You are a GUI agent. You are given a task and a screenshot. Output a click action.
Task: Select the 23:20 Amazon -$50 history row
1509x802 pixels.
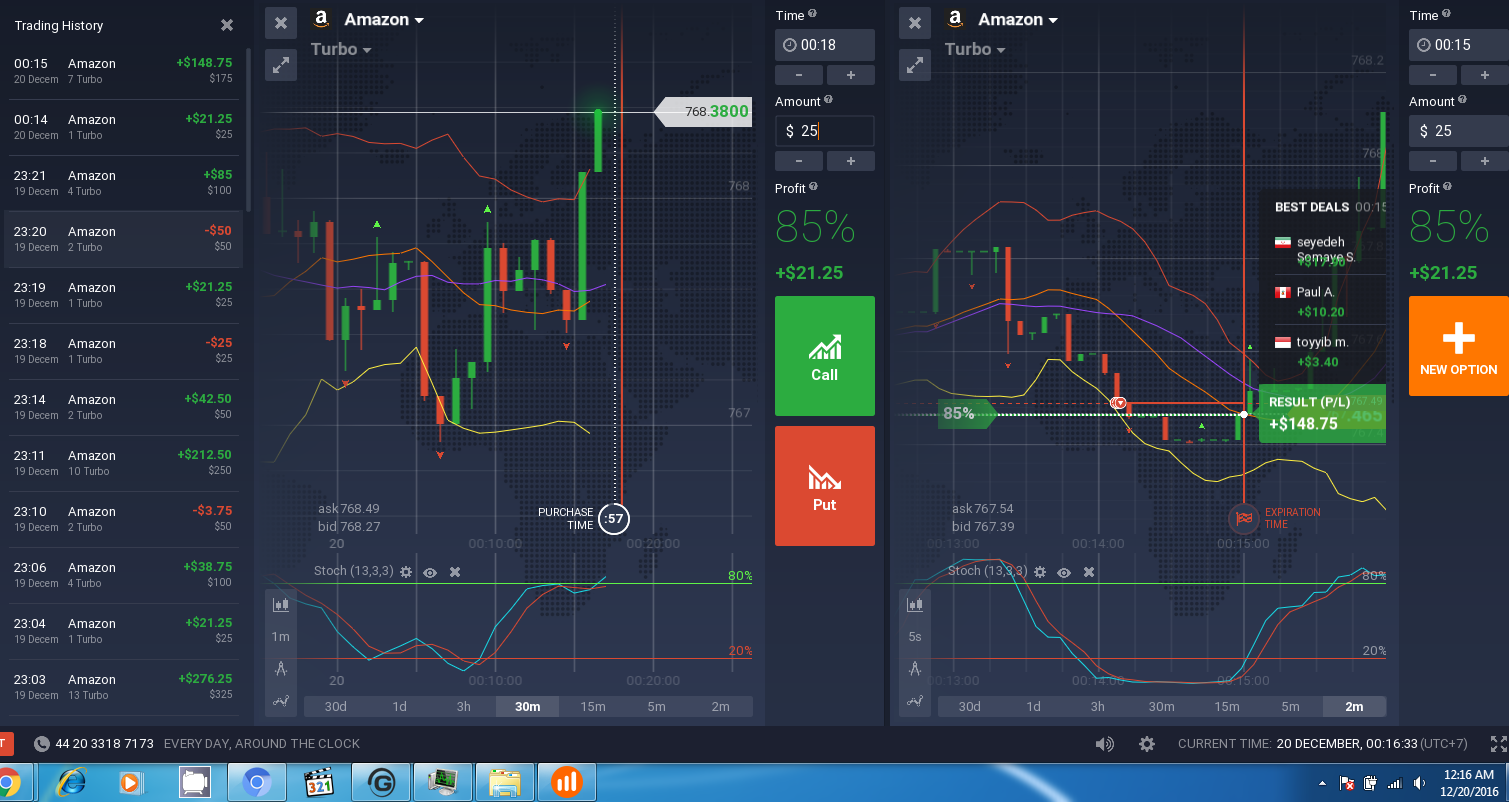pyautogui.click(x=123, y=239)
